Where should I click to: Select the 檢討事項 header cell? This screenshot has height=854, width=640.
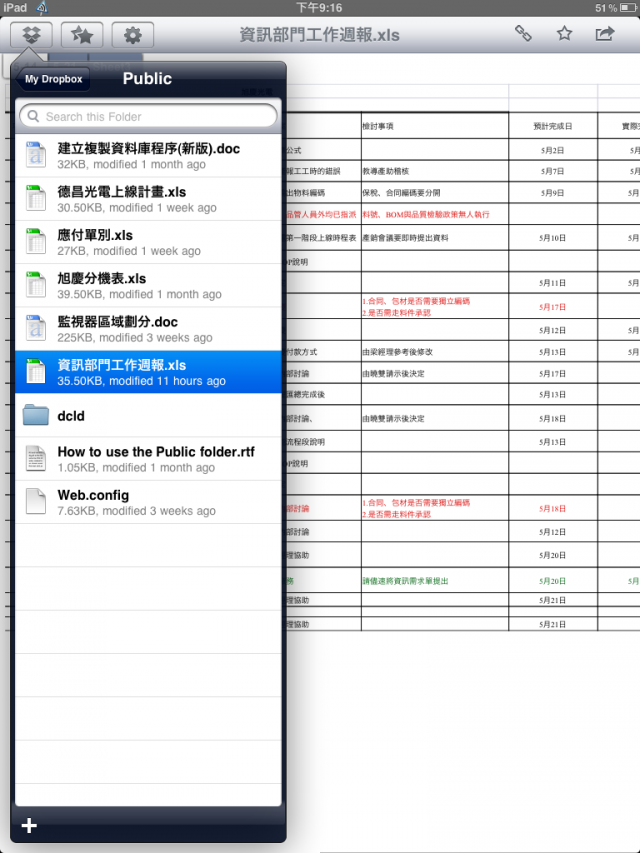(x=435, y=126)
